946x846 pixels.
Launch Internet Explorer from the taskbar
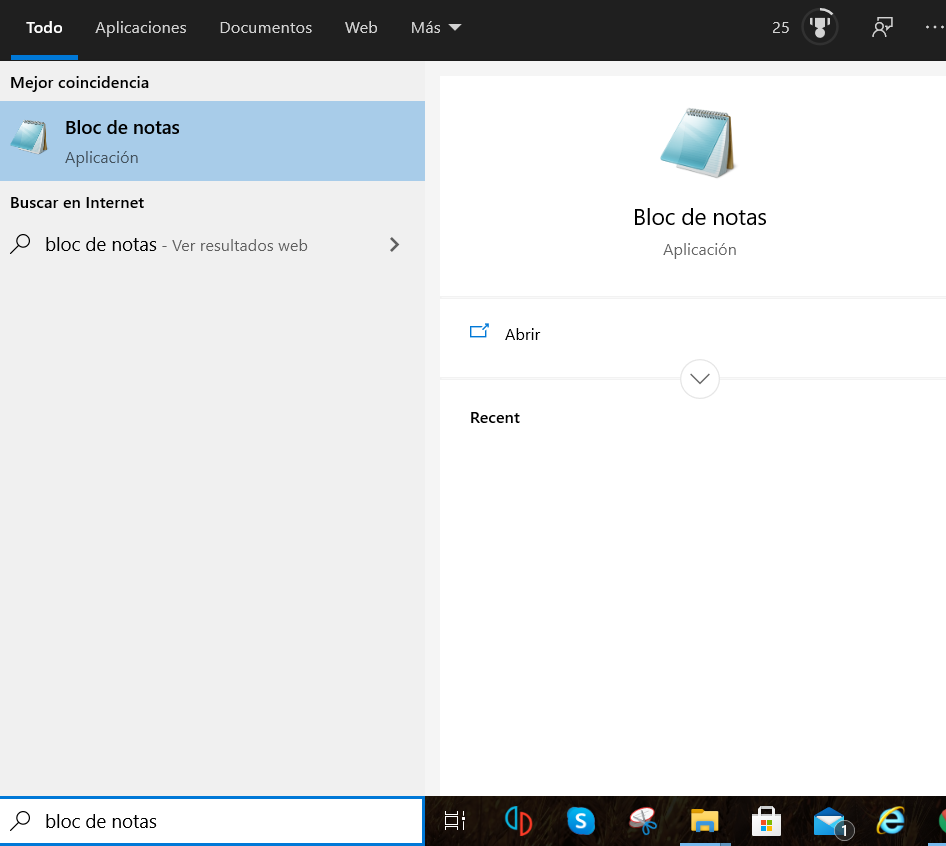click(890, 821)
